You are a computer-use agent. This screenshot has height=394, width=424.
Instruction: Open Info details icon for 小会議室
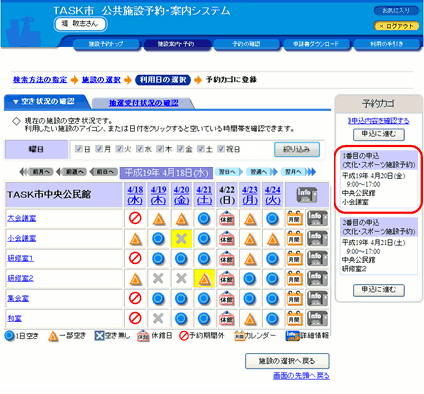pyautogui.click(x=317, y=239)
